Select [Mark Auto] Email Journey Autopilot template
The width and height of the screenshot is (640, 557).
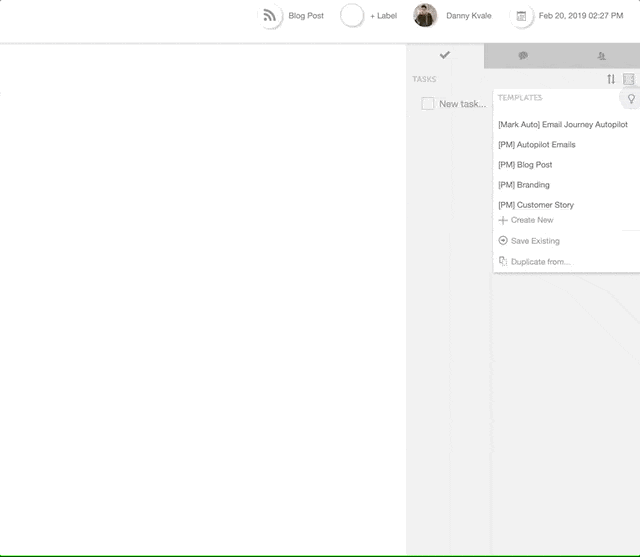563,124
